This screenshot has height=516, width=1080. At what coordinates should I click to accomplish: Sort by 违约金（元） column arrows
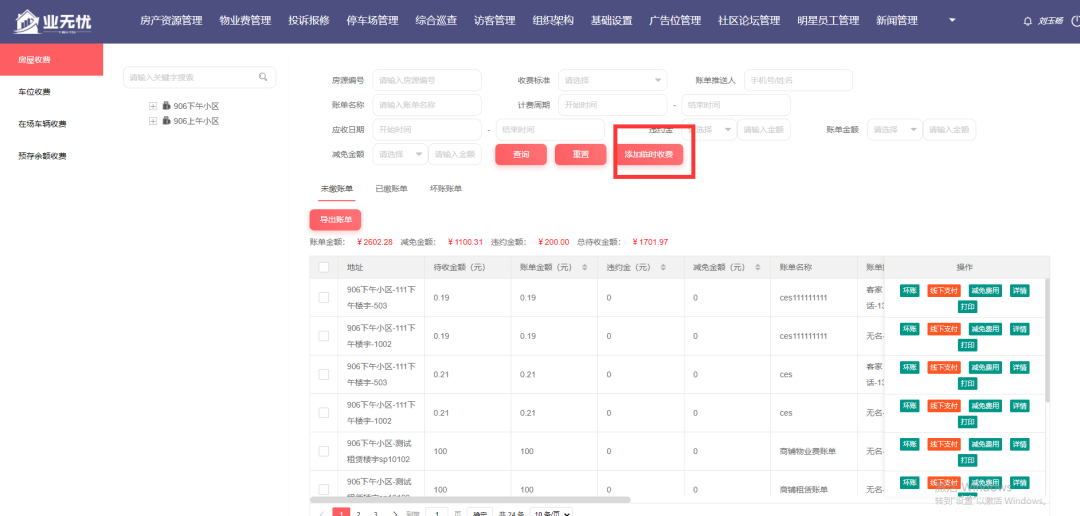click(x=663, y=267)
